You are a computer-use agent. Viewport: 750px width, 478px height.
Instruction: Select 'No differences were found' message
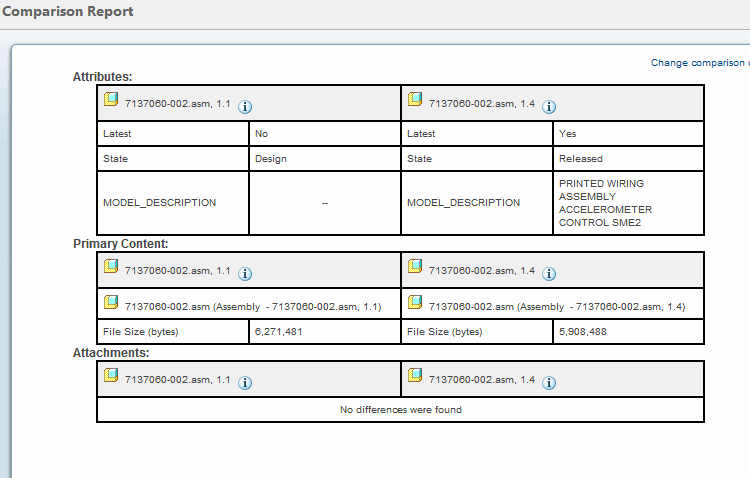[401, 410]
